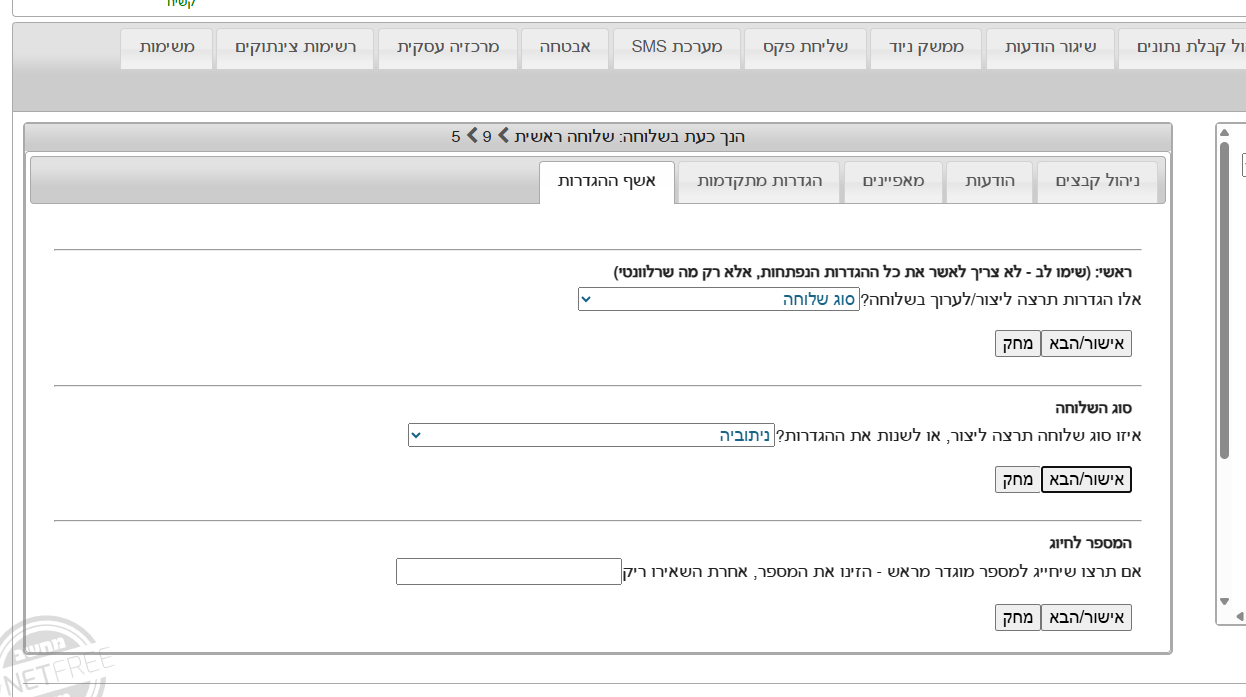Open the הגדרות מתקדמות tab

point(759,181)
